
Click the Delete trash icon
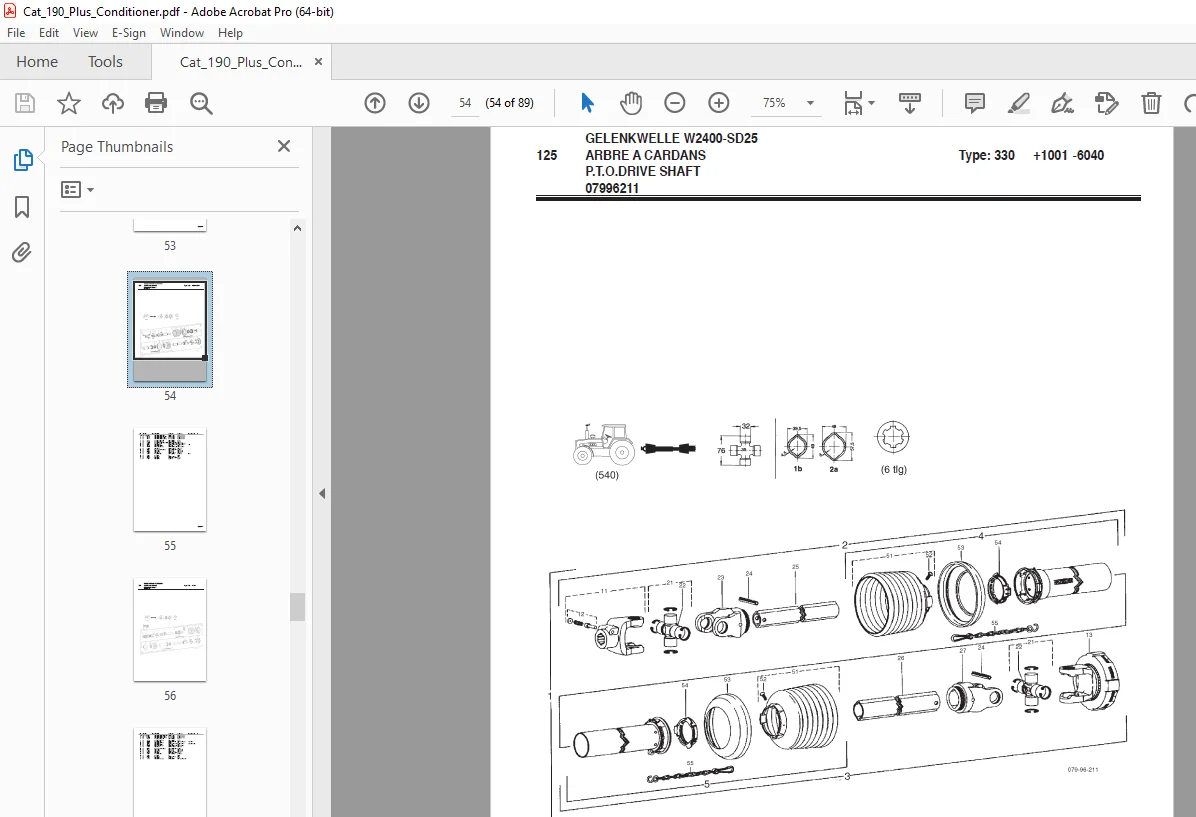(x=1151, y=103)
